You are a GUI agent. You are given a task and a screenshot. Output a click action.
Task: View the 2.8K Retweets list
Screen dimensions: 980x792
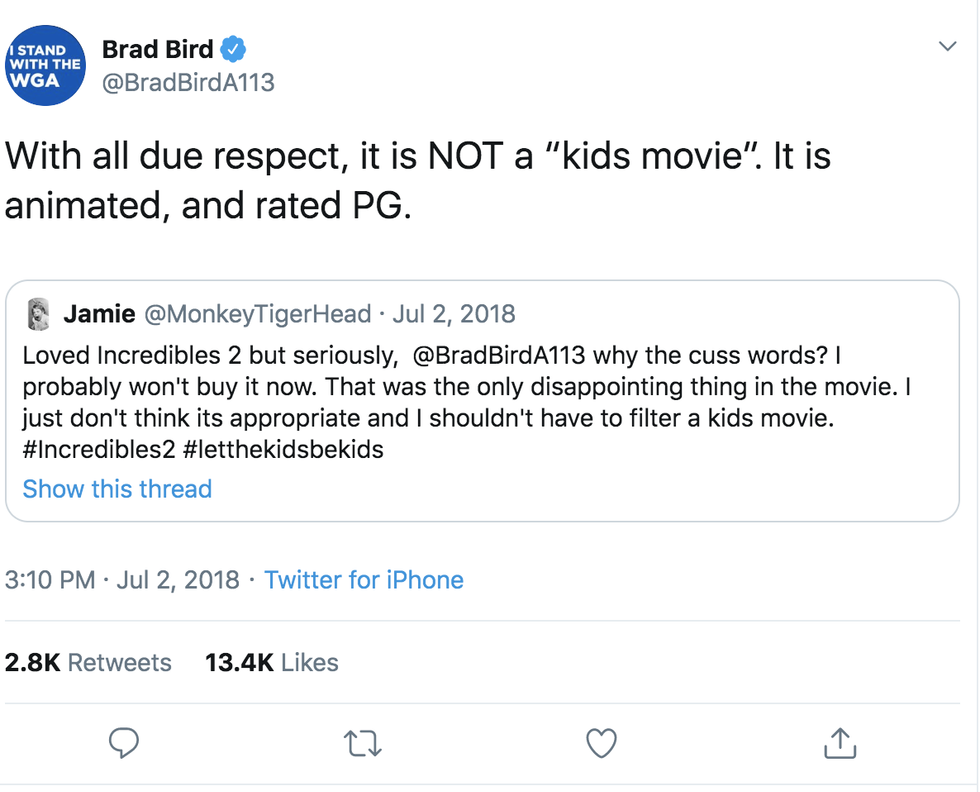pos(88,662)
